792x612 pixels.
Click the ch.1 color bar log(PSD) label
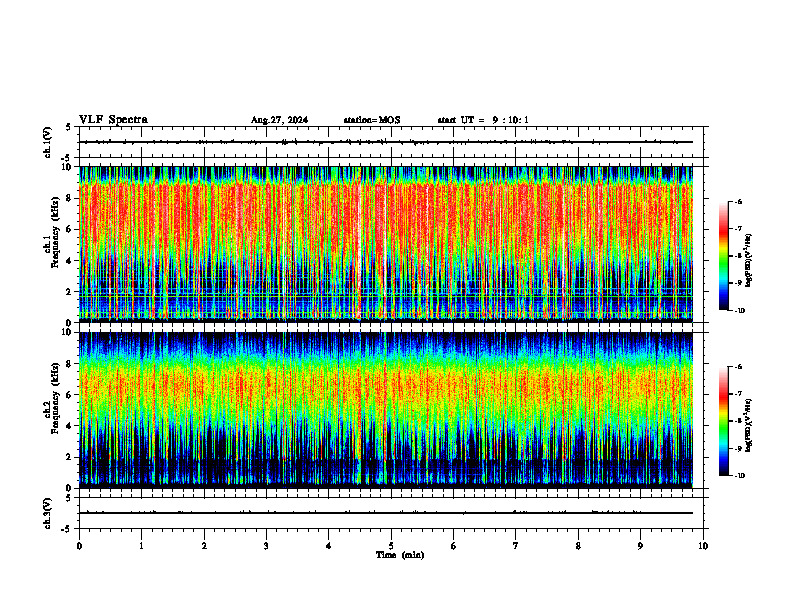[749, 260]
